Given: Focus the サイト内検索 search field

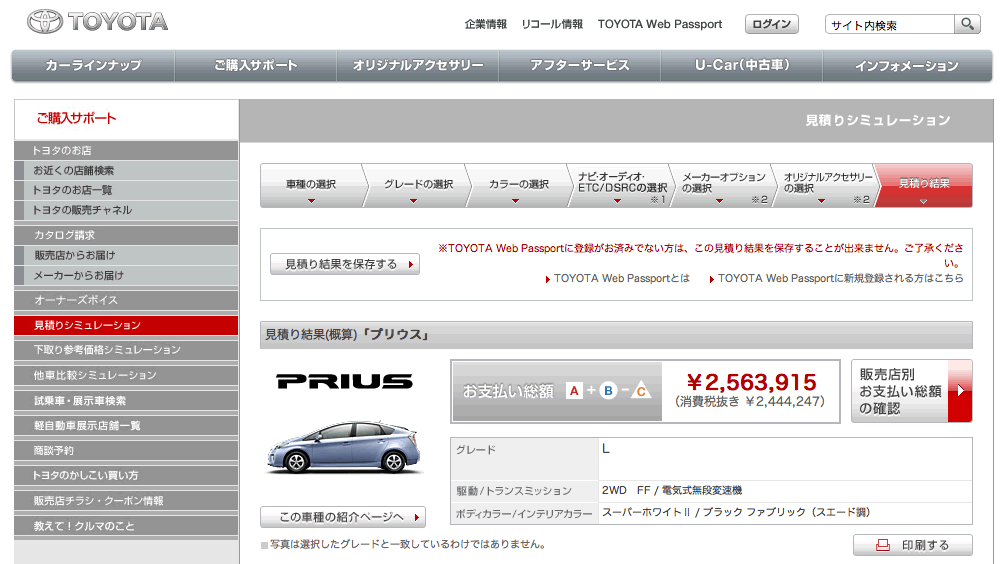Looking at the screenshot, I should 890,24.
